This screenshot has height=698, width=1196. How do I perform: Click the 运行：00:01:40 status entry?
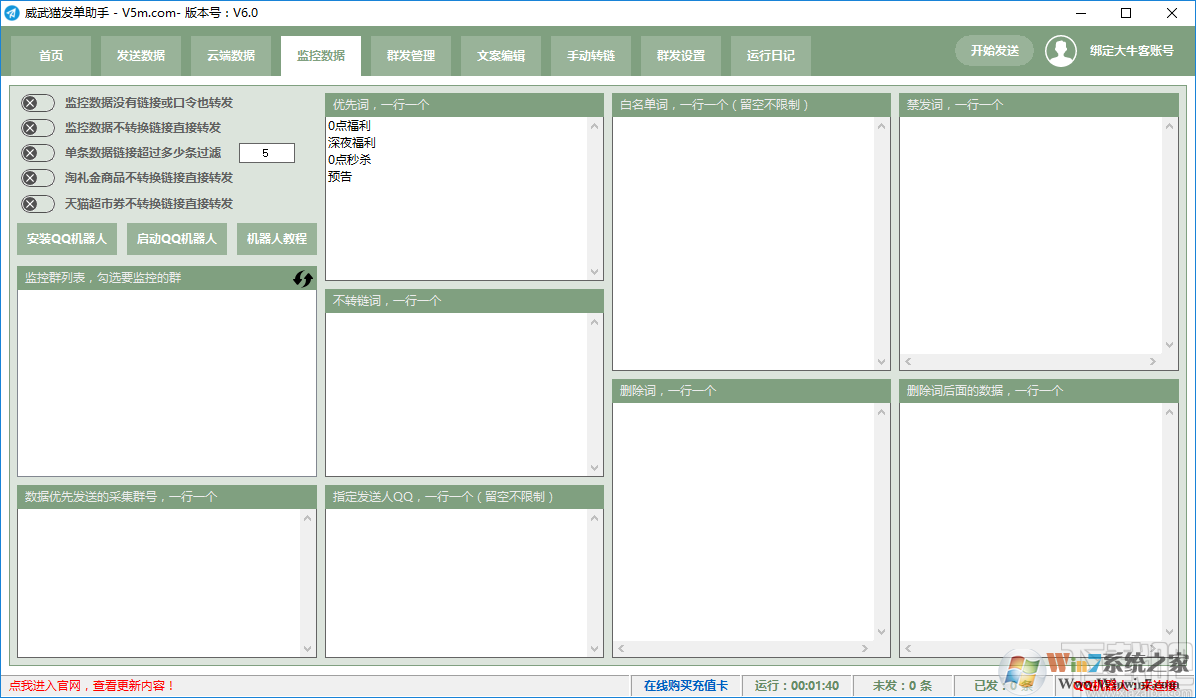(x=797, y=686)
